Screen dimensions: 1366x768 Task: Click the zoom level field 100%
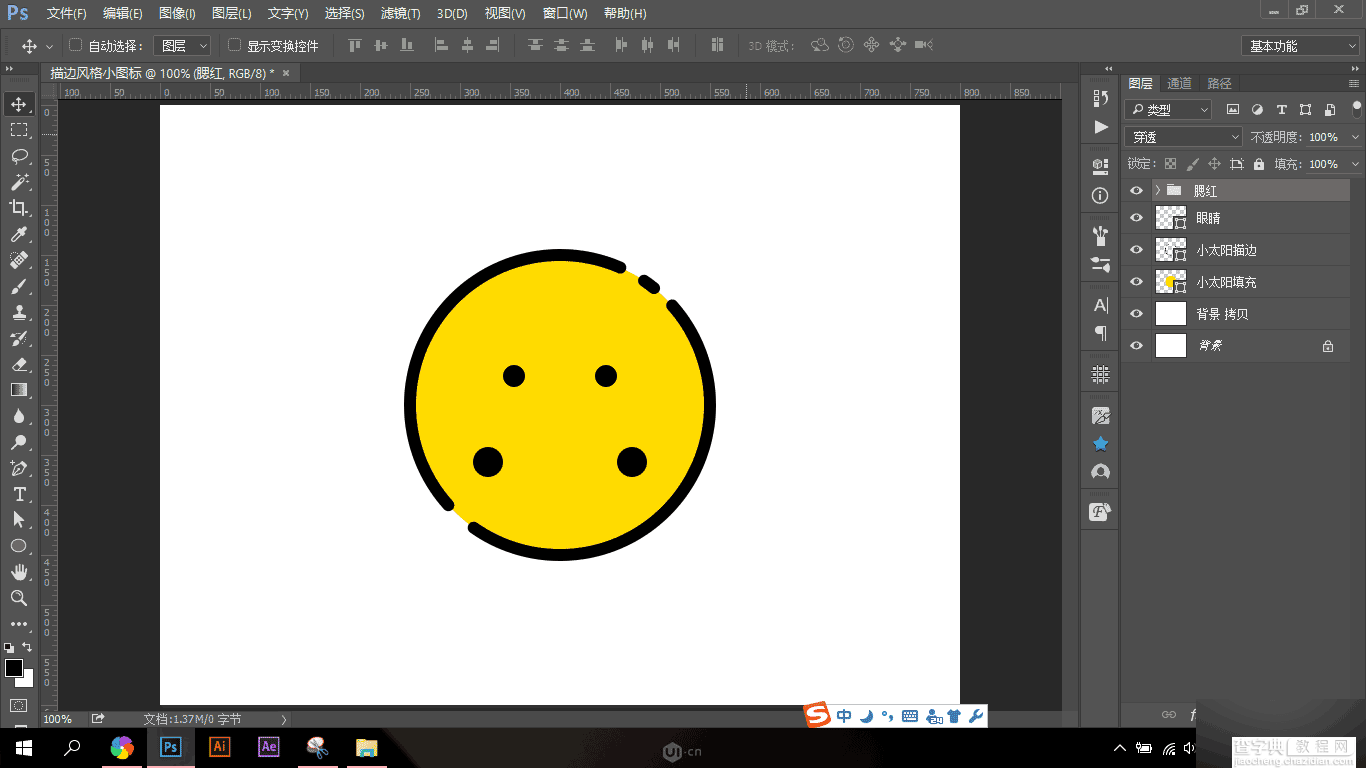pyautogui.click(x=58, y=719)
